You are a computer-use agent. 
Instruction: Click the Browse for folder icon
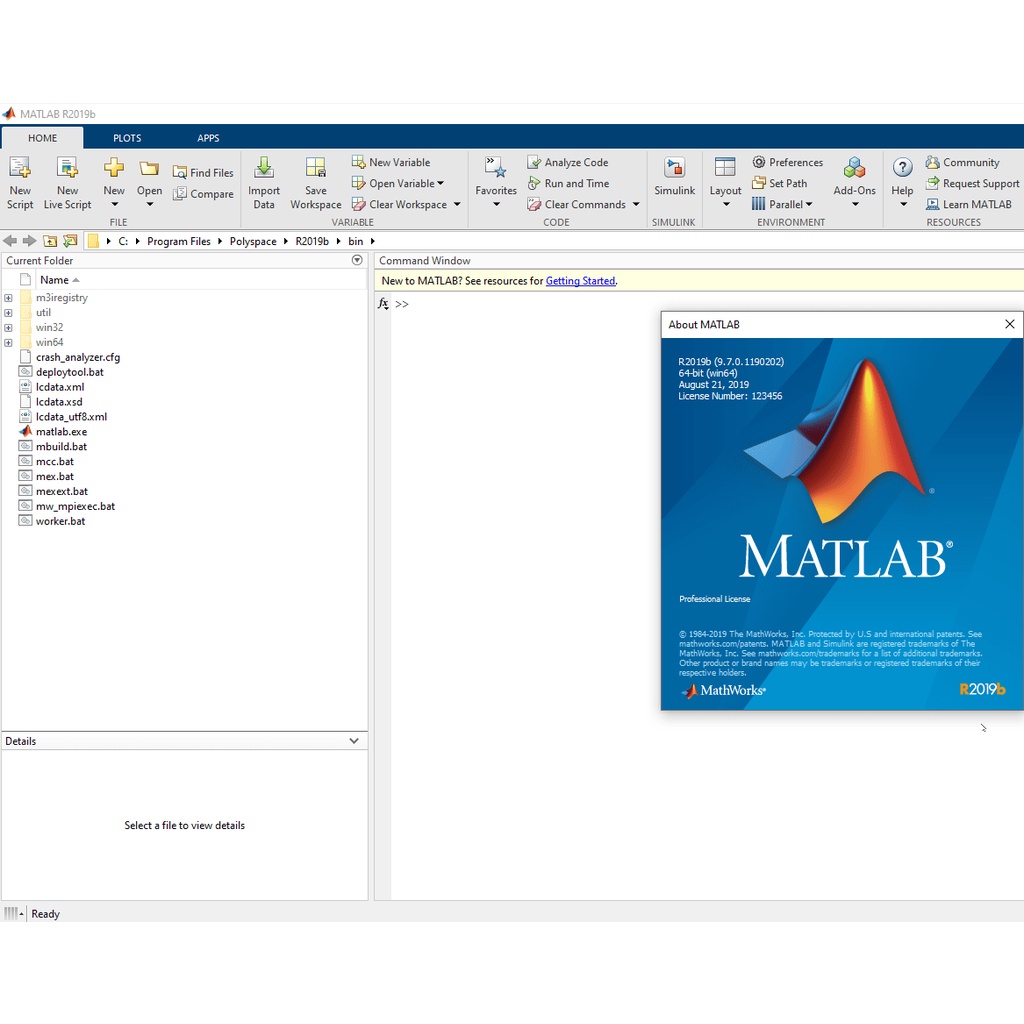(x=71, y=241)
